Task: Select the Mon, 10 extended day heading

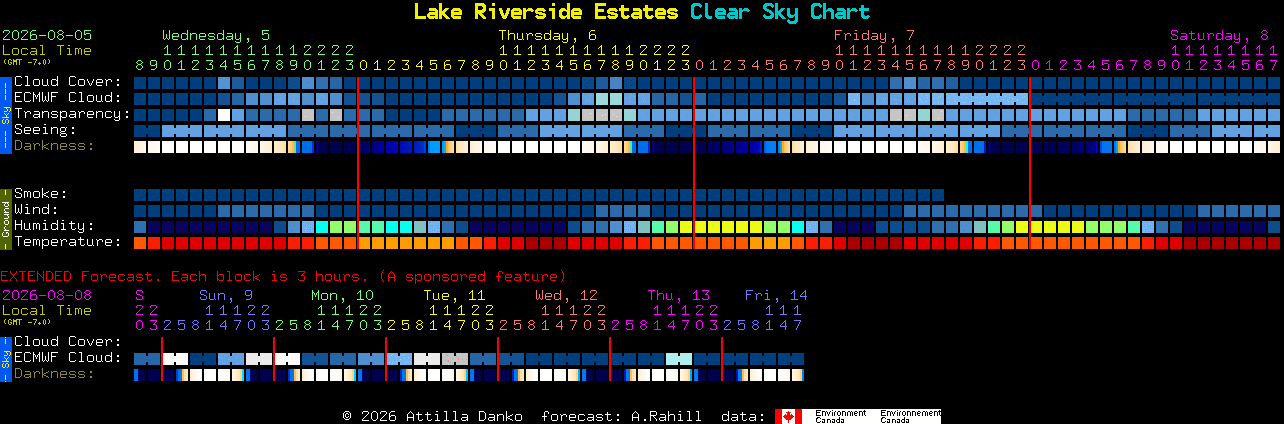Action: point(342,295)
